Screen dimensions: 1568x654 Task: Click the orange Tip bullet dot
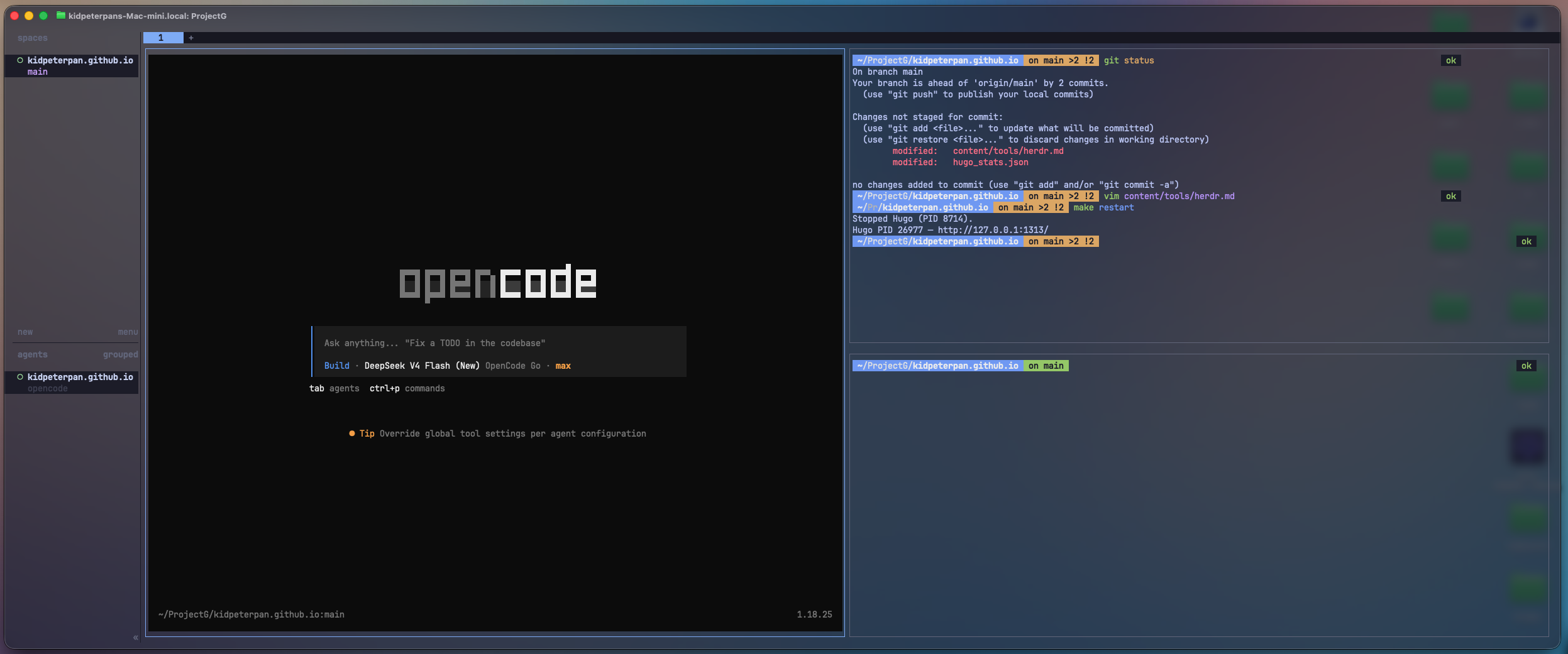(352, 433)
